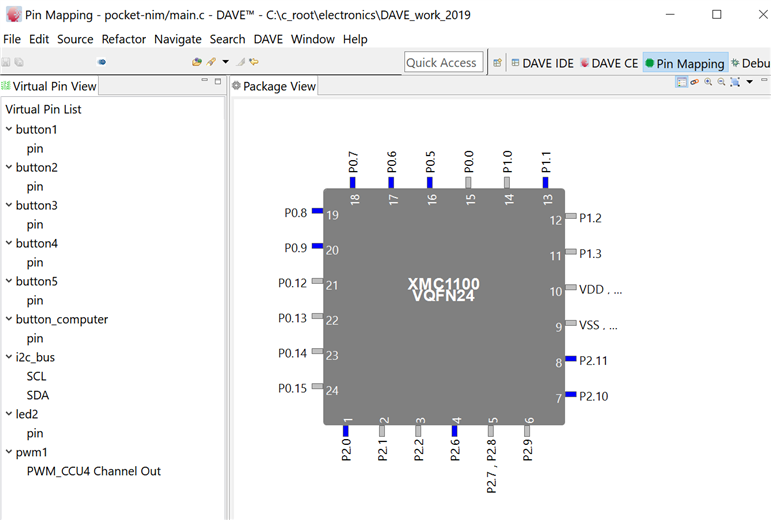
Task: Select the pin entry under led2
Action: coord(35,433)
